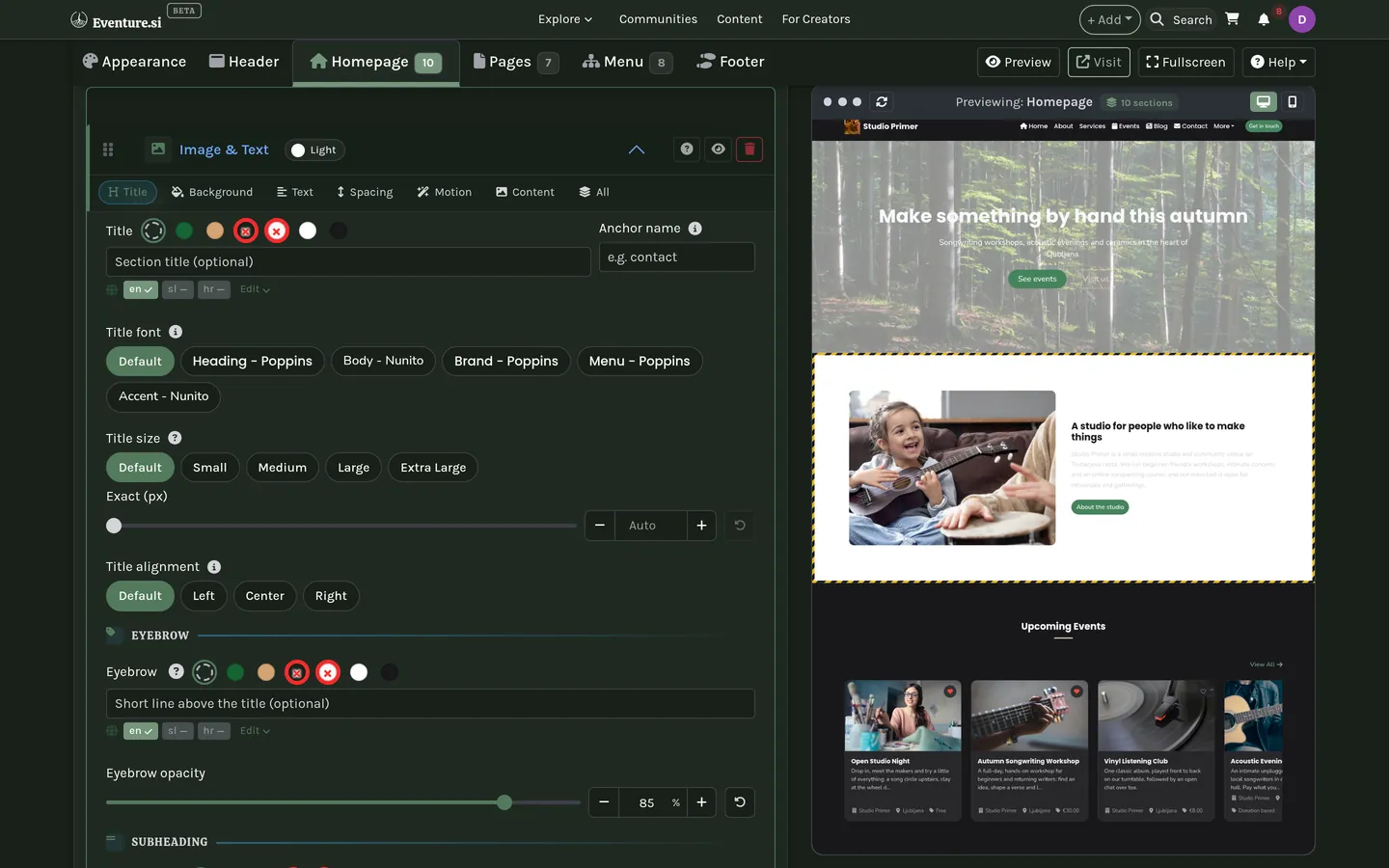This screenshot has height=868, width=1389.
Task: Switch preview to desktop view
Action: click(x=1263, y=101)
